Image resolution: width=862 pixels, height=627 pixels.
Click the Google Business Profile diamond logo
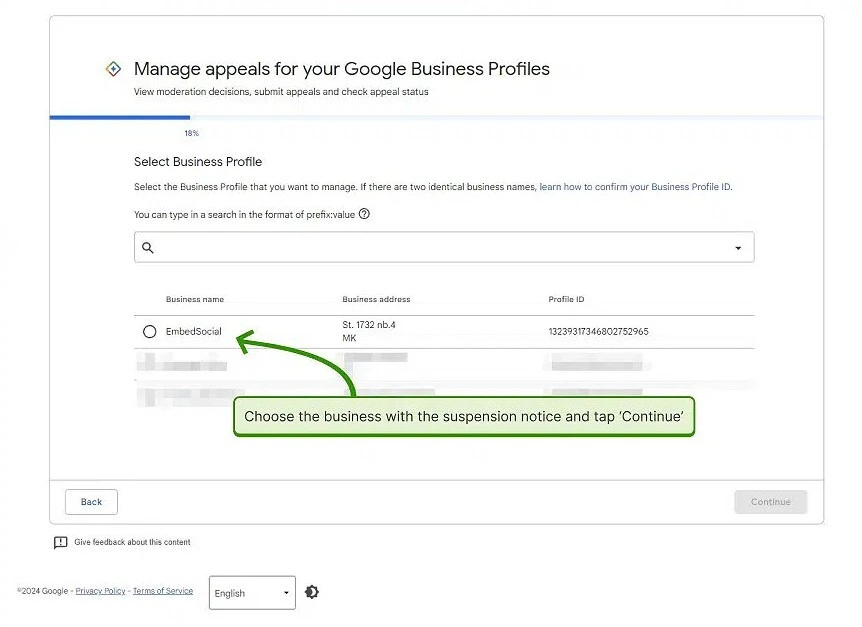coord(113,69)
